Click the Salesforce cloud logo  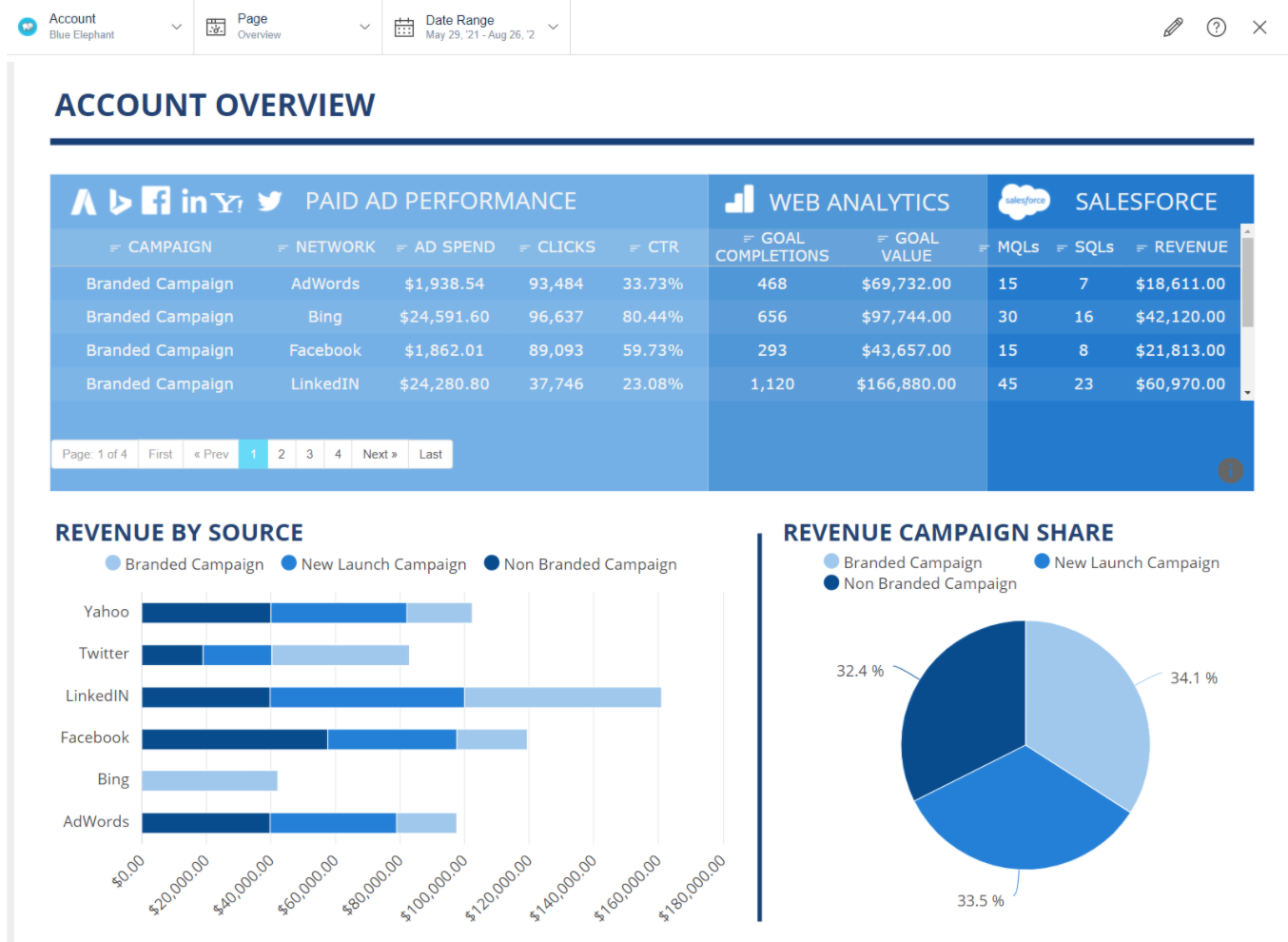1025,201
